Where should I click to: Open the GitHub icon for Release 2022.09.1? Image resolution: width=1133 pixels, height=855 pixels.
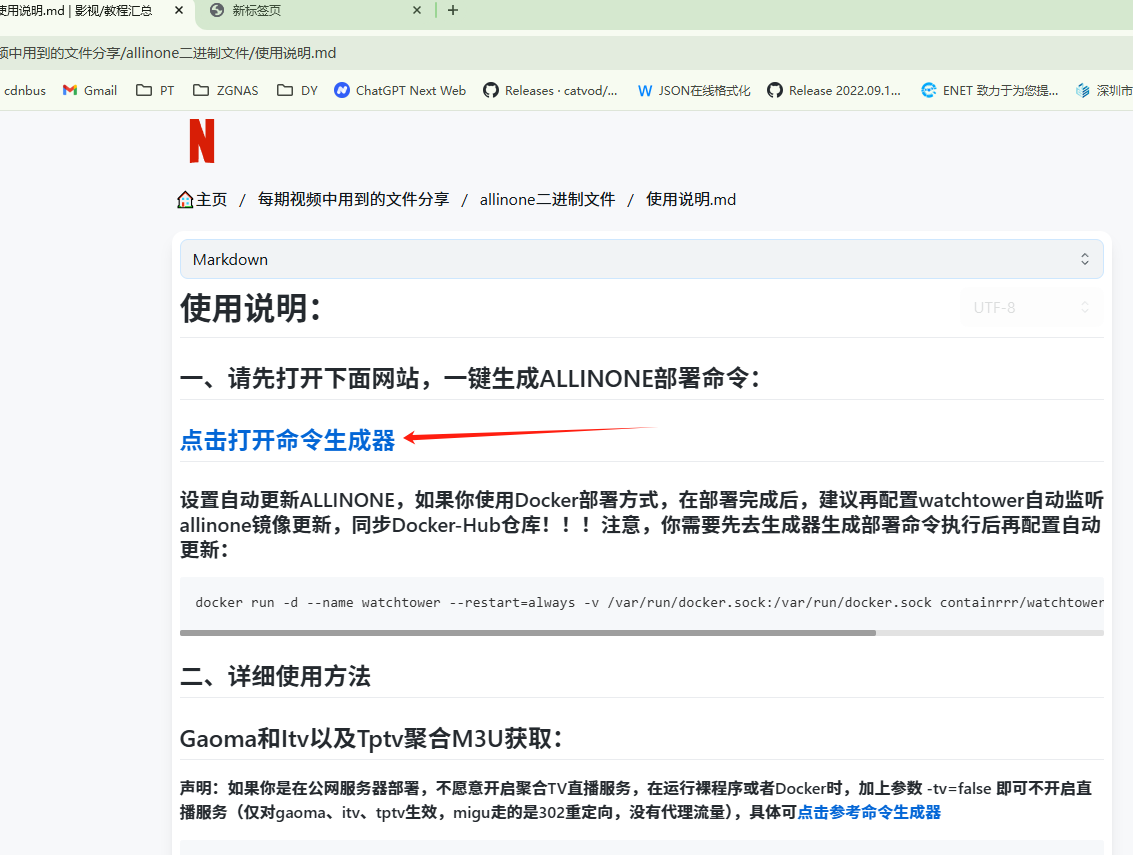775,90
